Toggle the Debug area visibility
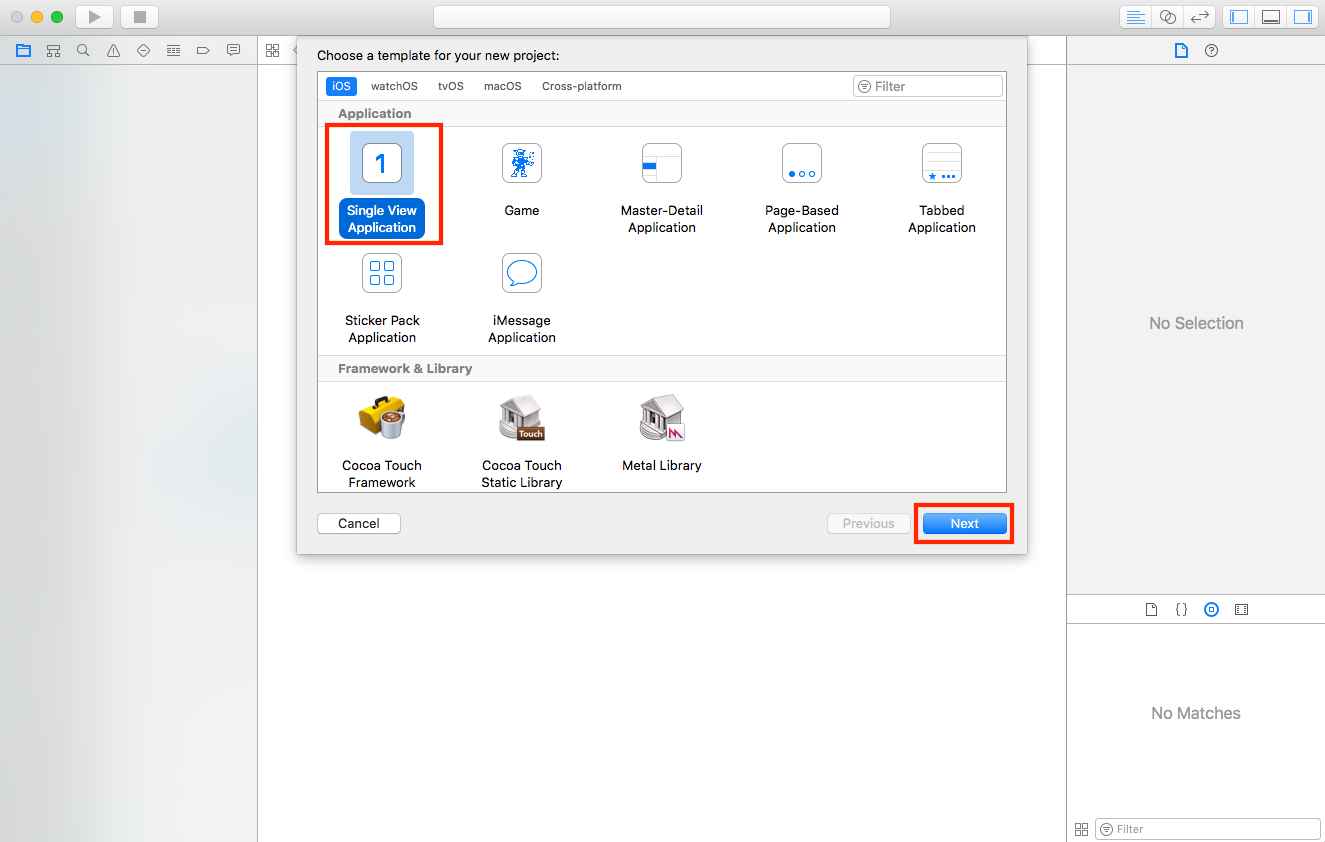 [1271, 17]
